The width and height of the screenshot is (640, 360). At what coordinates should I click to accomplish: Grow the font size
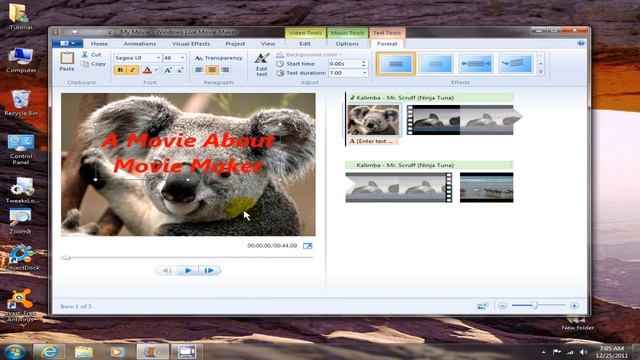pos(168,70)
